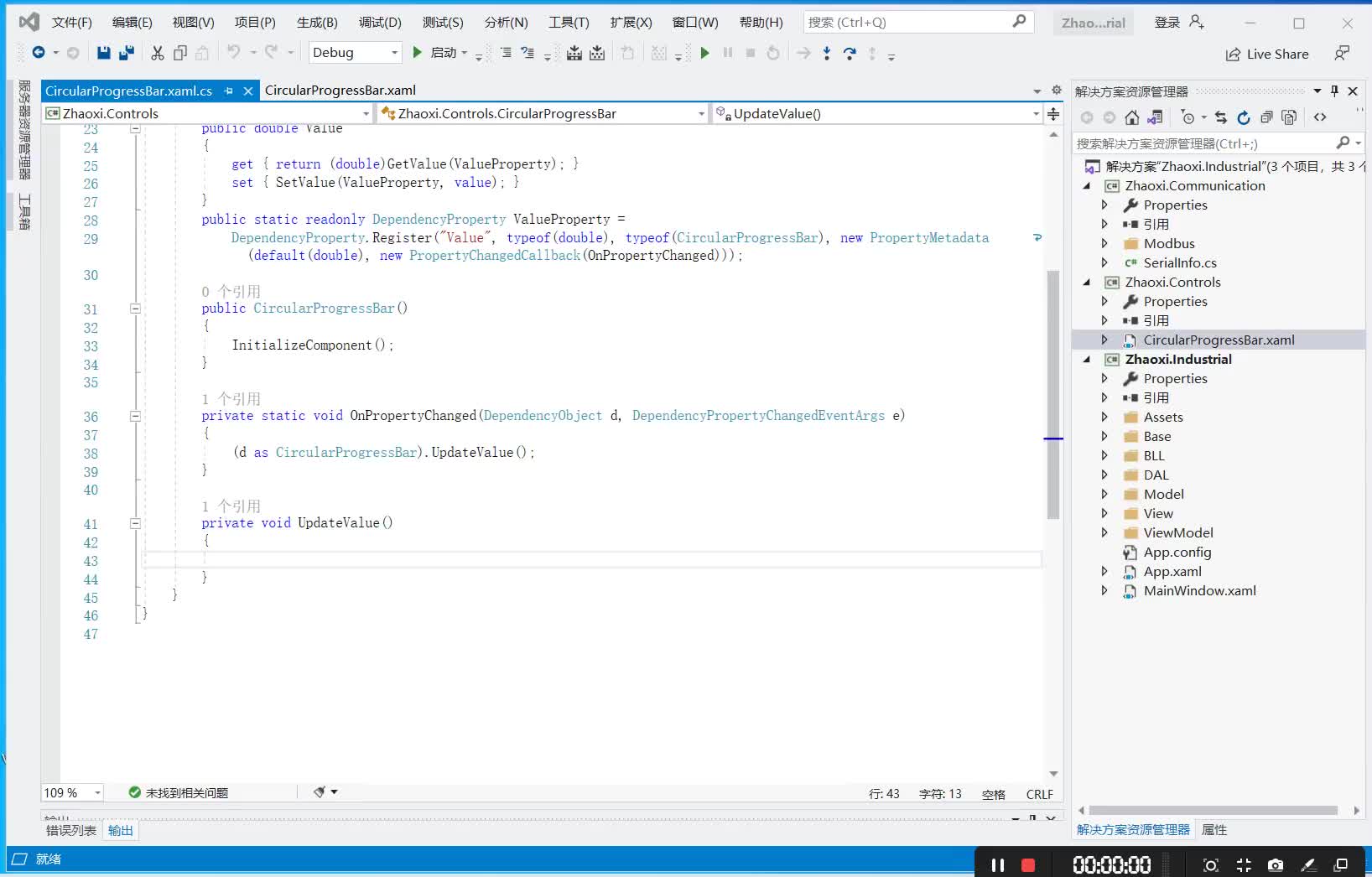Open the 视图(V) menu
Screen dimensions: 1372x877
(x=193, y=23)
